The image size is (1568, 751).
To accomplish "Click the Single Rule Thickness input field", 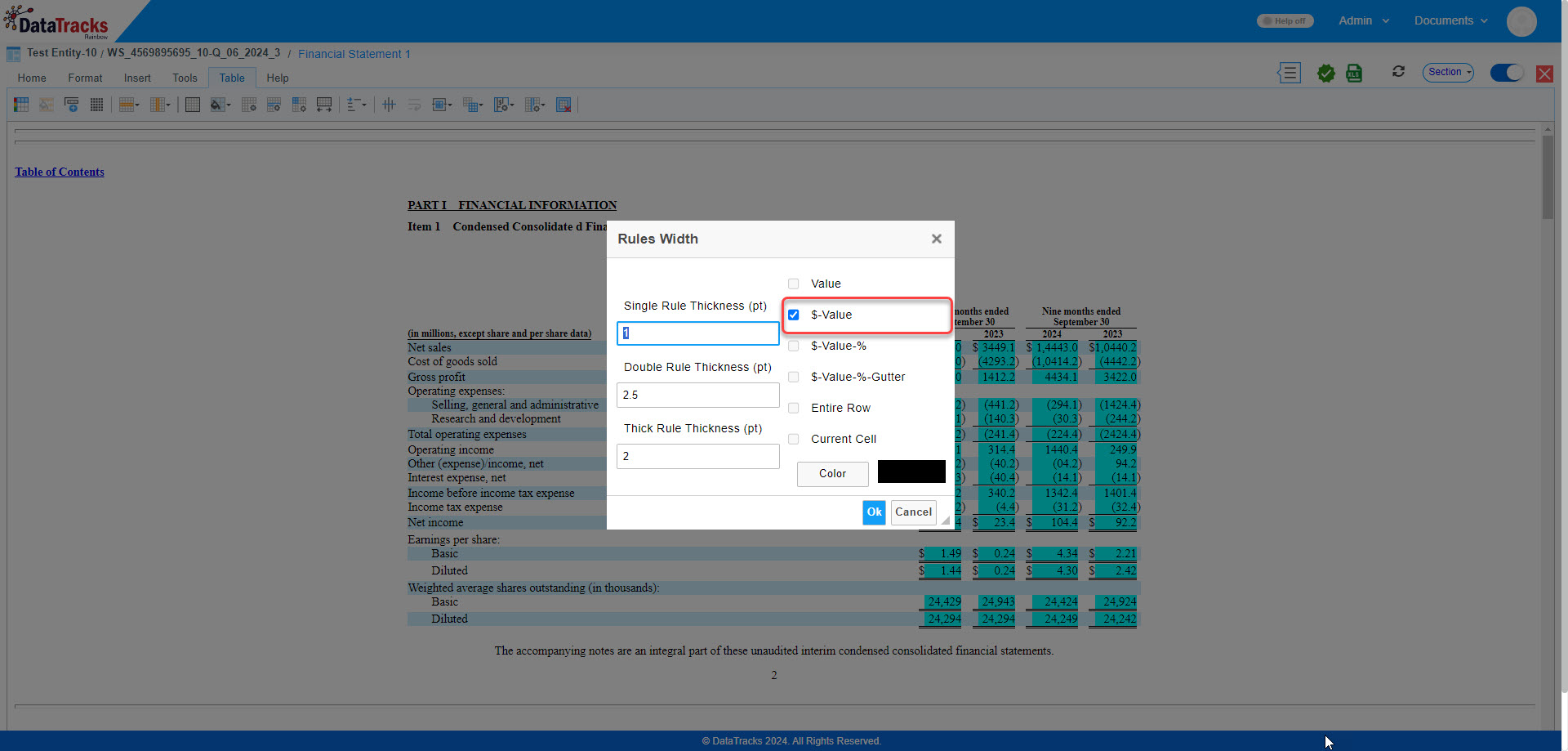I will point(698,333).
